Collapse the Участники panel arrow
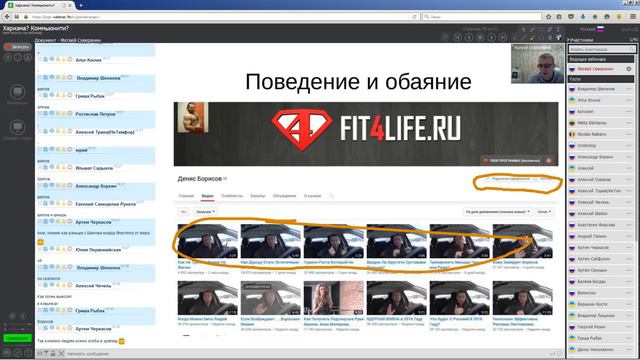The image size is (640, 360). [x=568, y=40]
